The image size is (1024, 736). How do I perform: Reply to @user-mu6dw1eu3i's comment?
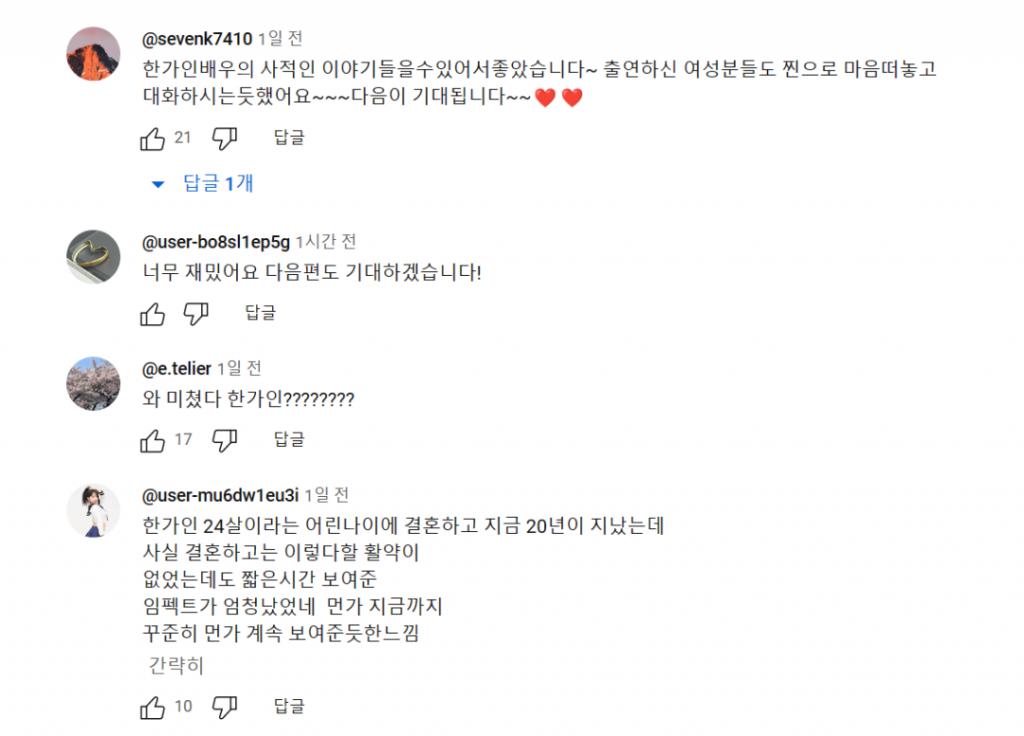pyautogui.click(x=289, y=708)
